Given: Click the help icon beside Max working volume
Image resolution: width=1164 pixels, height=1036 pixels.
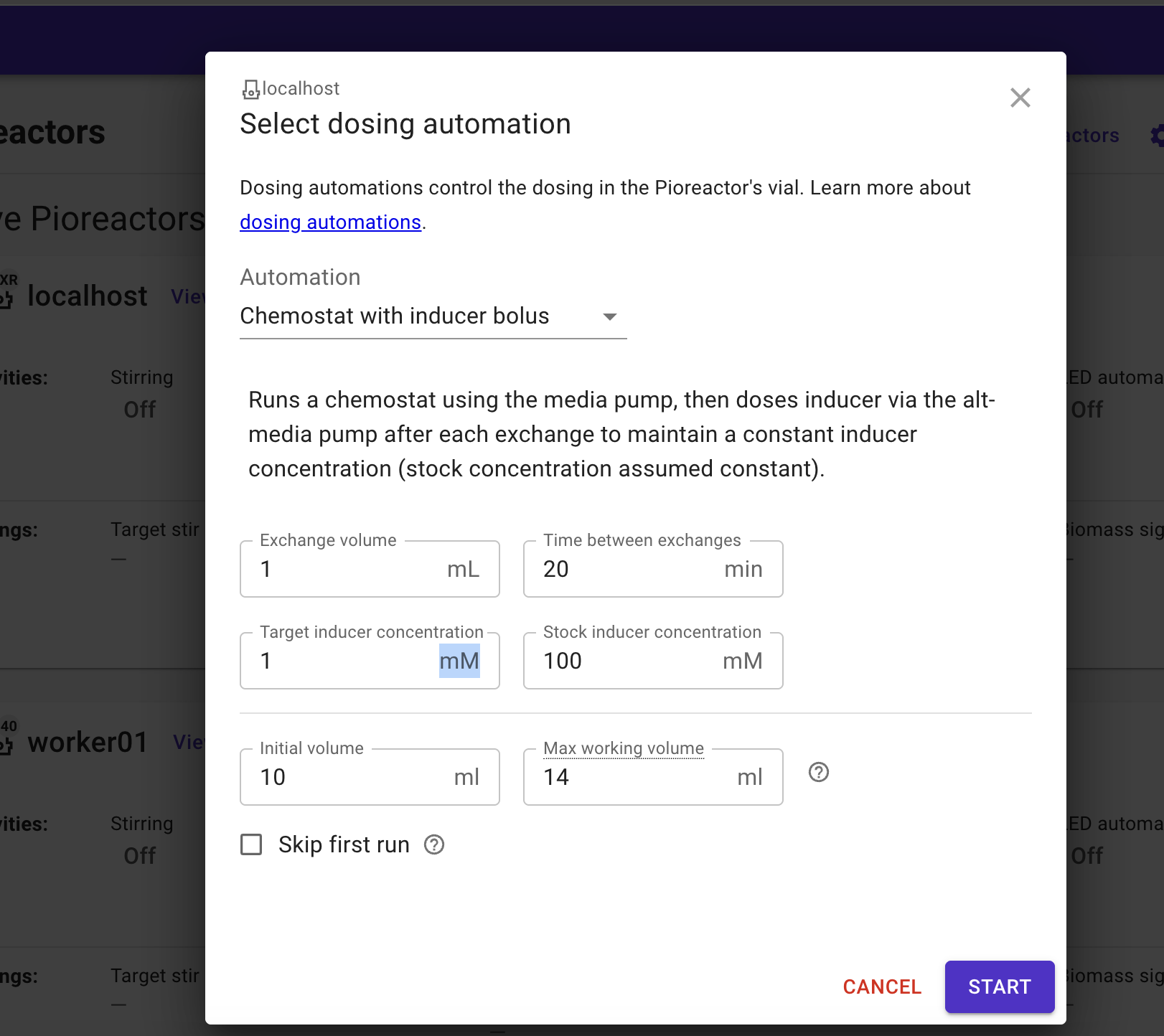Looking at the screenshot, I should pyautogui.click(x=818, y=772).
